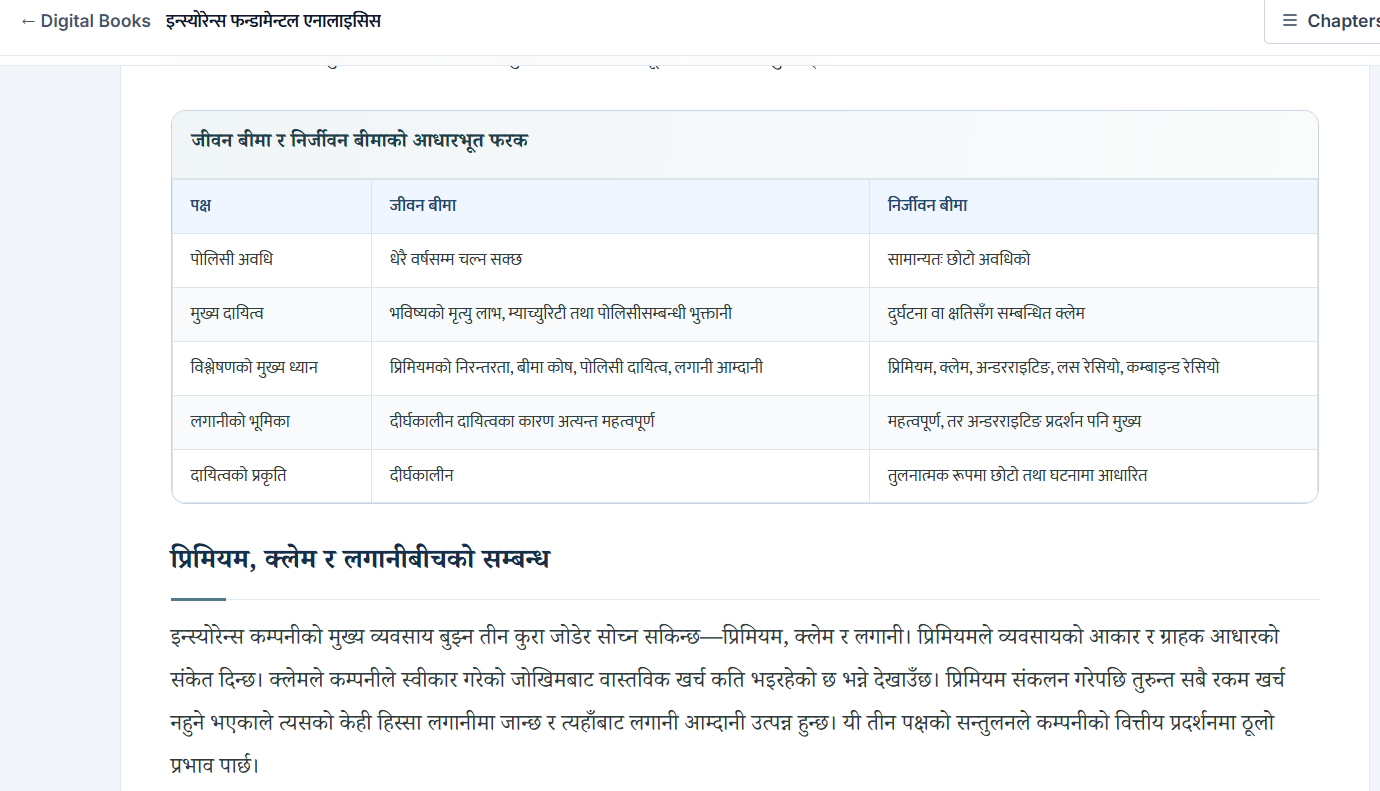Screen dimensions: 1380x791
Task: Click the heading 'प्रिमियम, क्लेम र लगानीबीचको सम्बन्ध'
Action: tap(360, 559)
